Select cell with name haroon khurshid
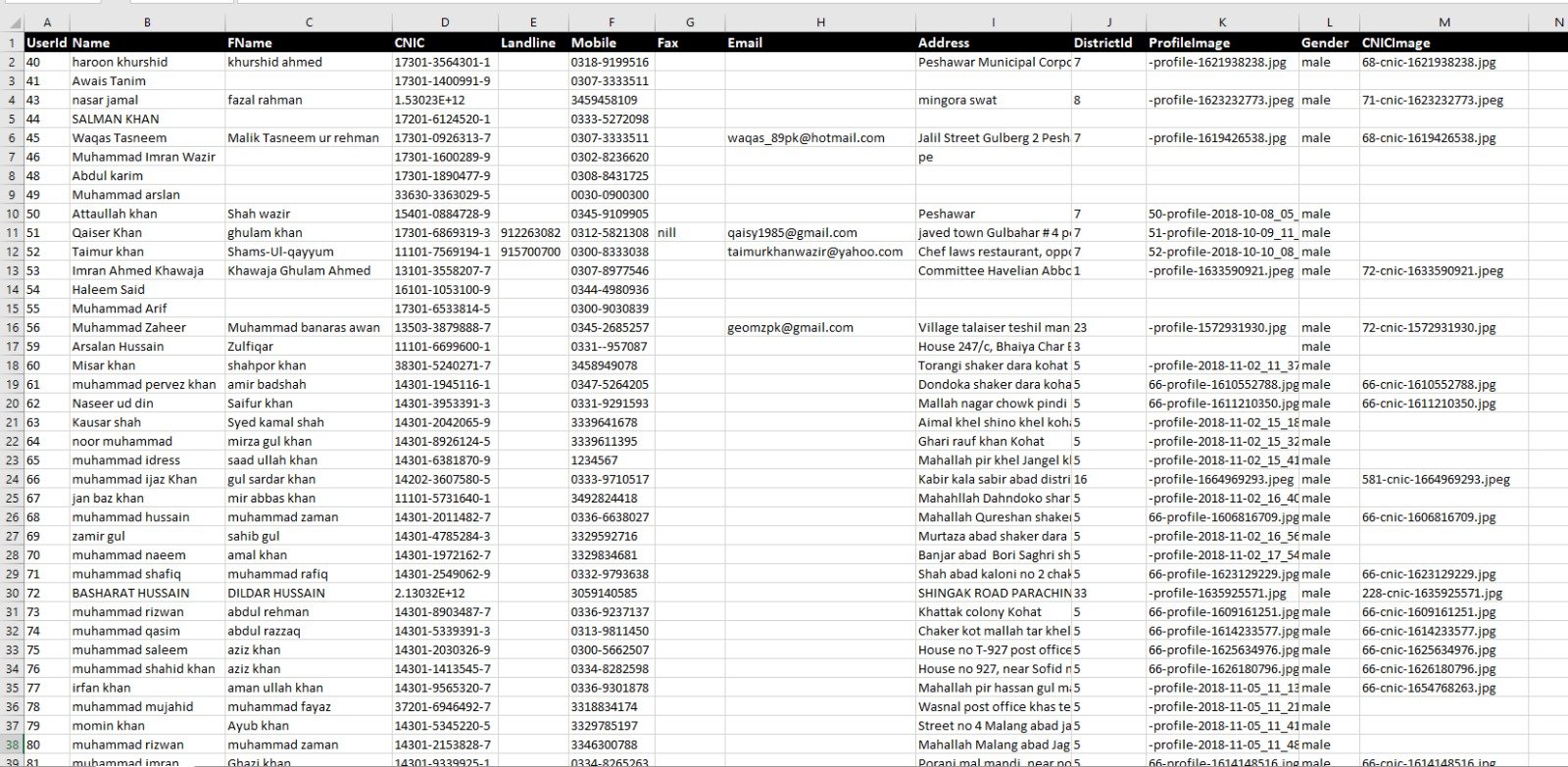The image size is (1568, 767). pos(146,62)
